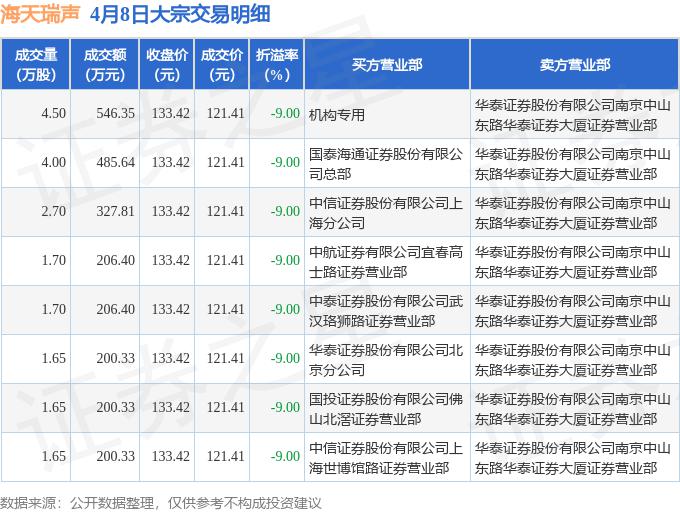Select the 成交量(万股) column header

[x=36, y=65]
